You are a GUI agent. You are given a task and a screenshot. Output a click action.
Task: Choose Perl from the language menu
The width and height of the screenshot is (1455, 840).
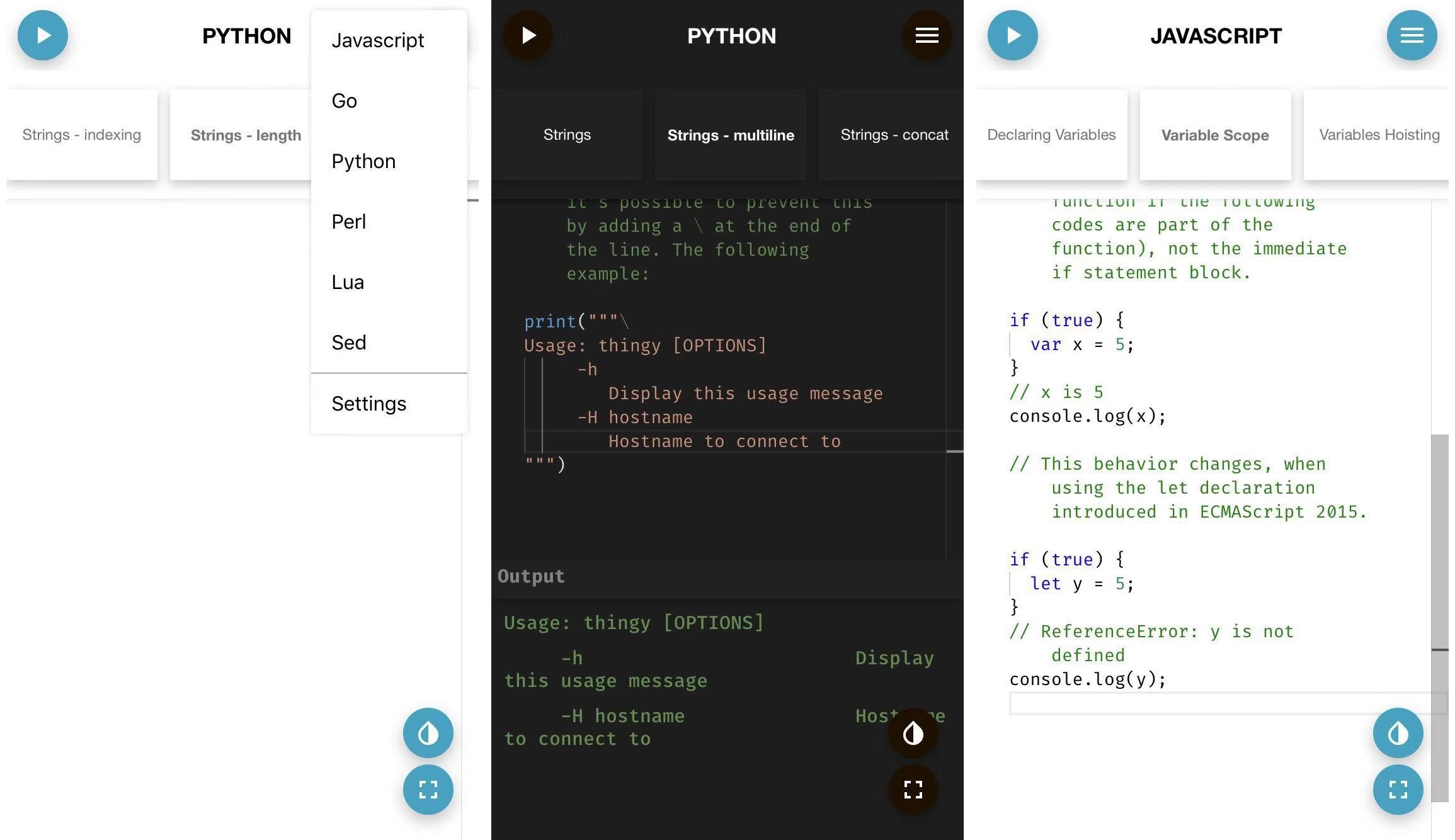[389, 222]
